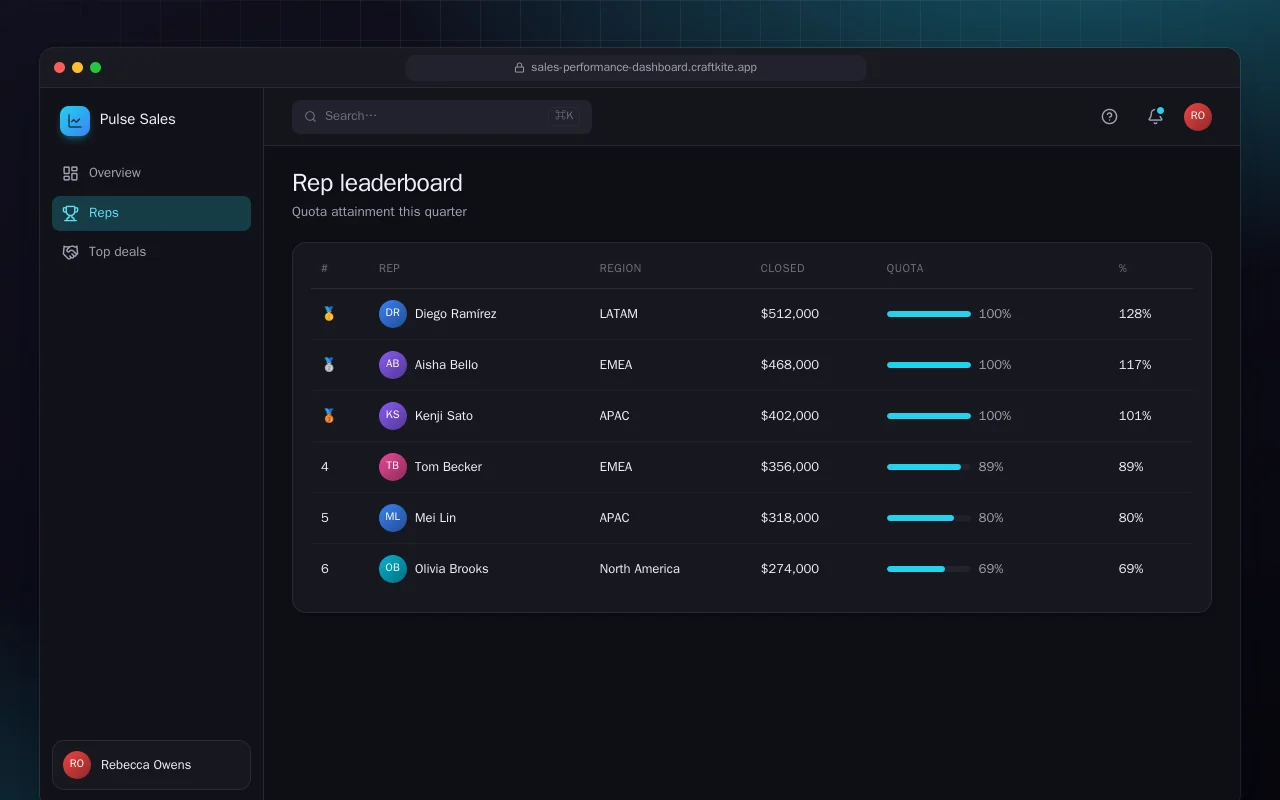This screenshot has width=1280, height=800.
Task: Select the Reps sidebar item
Action: (151, 213)
